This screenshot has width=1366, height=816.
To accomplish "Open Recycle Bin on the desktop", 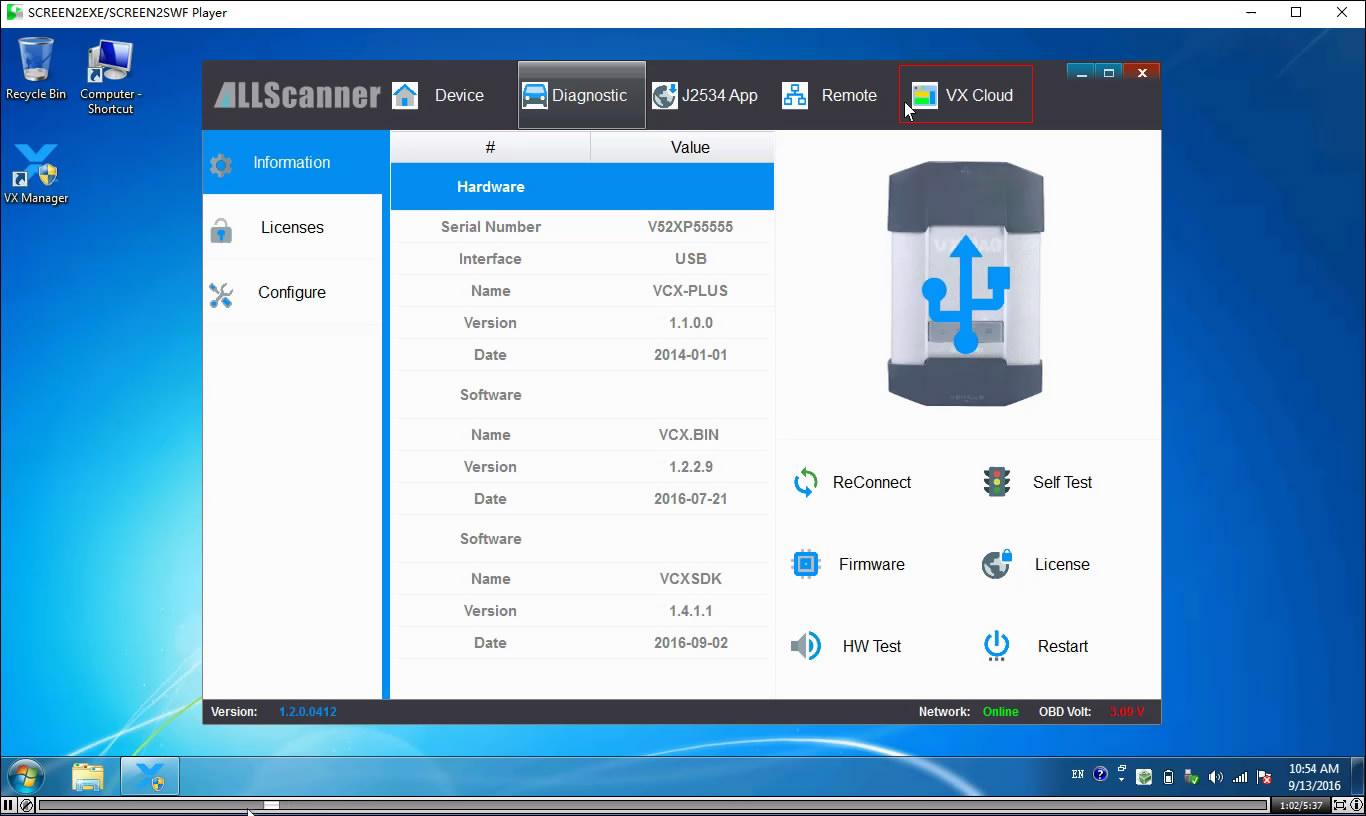I will 36,68.
